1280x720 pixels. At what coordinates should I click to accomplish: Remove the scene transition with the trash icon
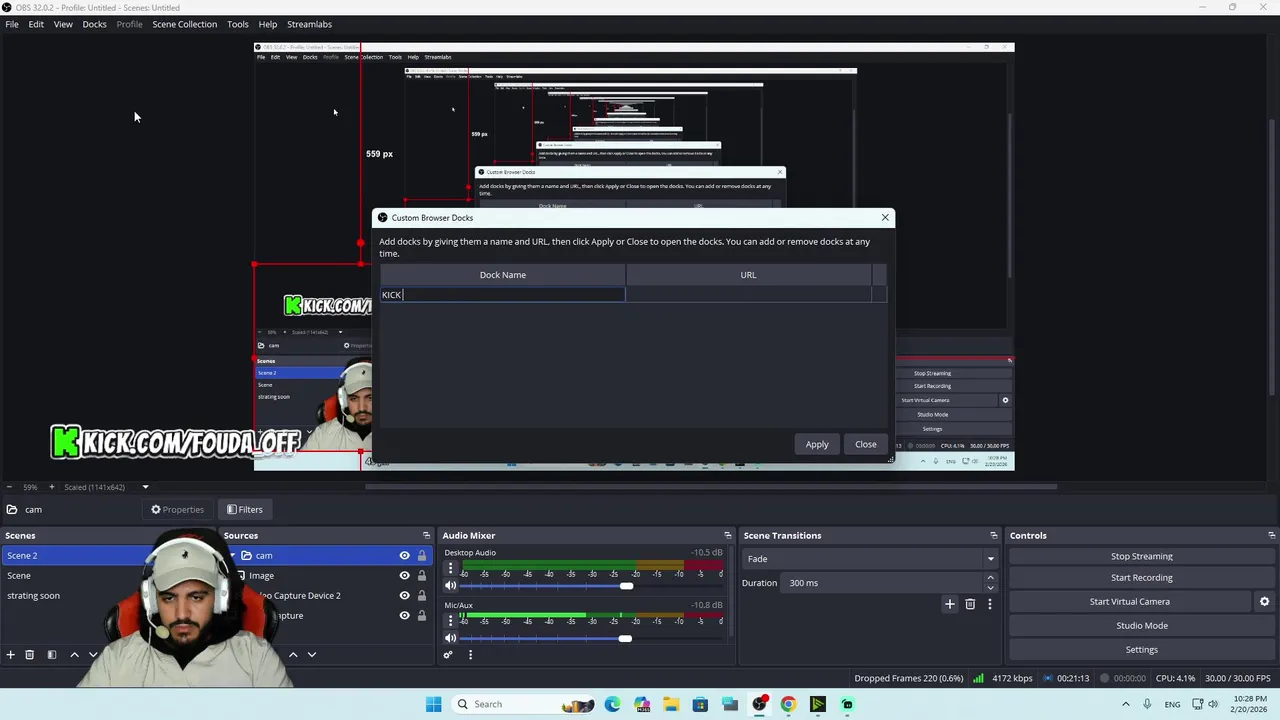970,604
